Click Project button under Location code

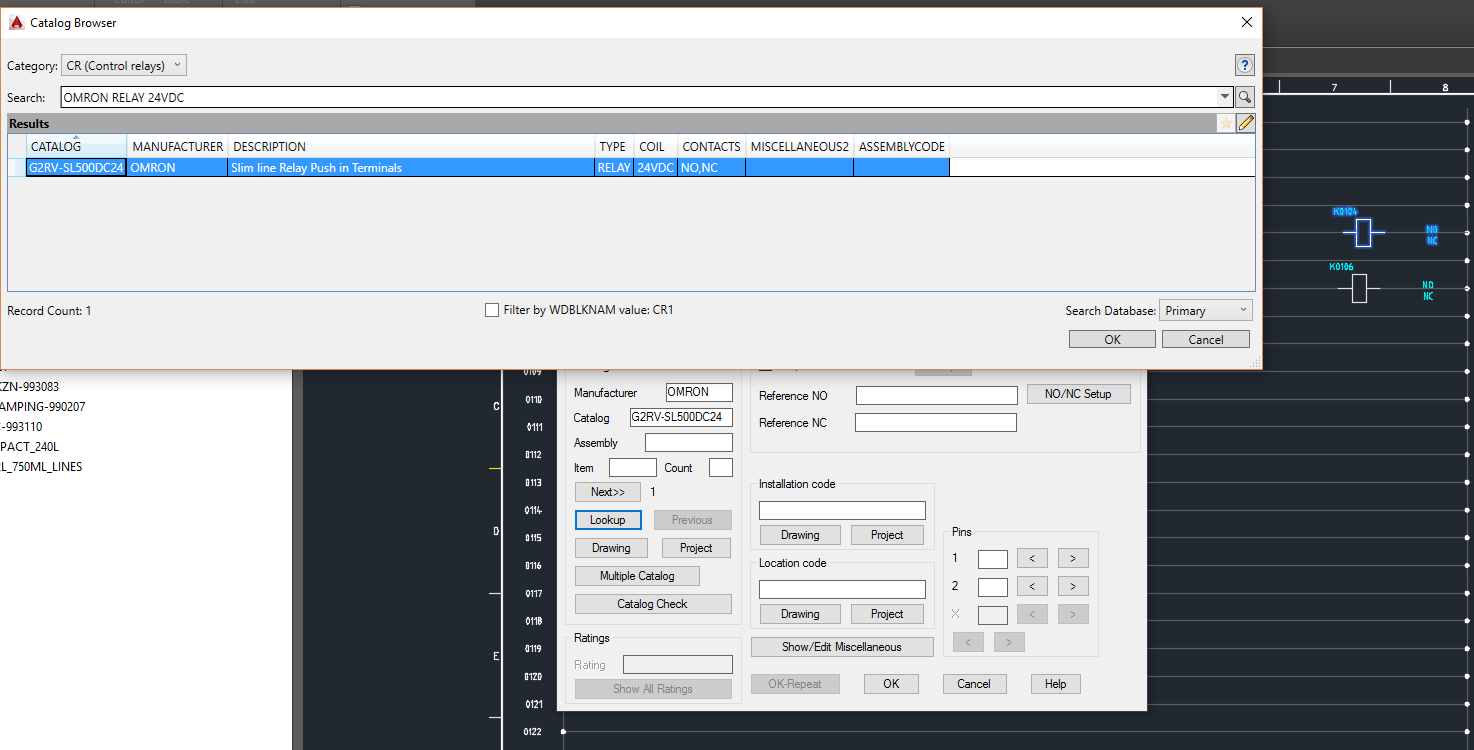[x=887, y=614]
